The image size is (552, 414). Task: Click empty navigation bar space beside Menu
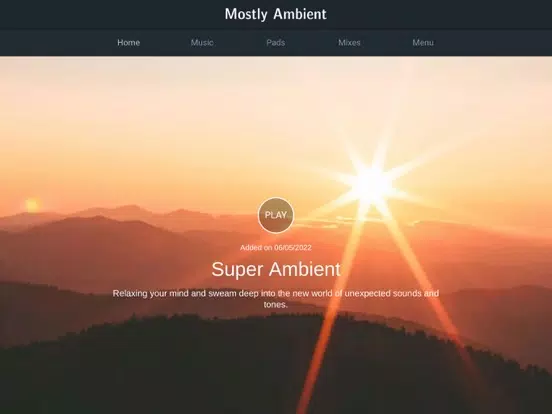493,43
